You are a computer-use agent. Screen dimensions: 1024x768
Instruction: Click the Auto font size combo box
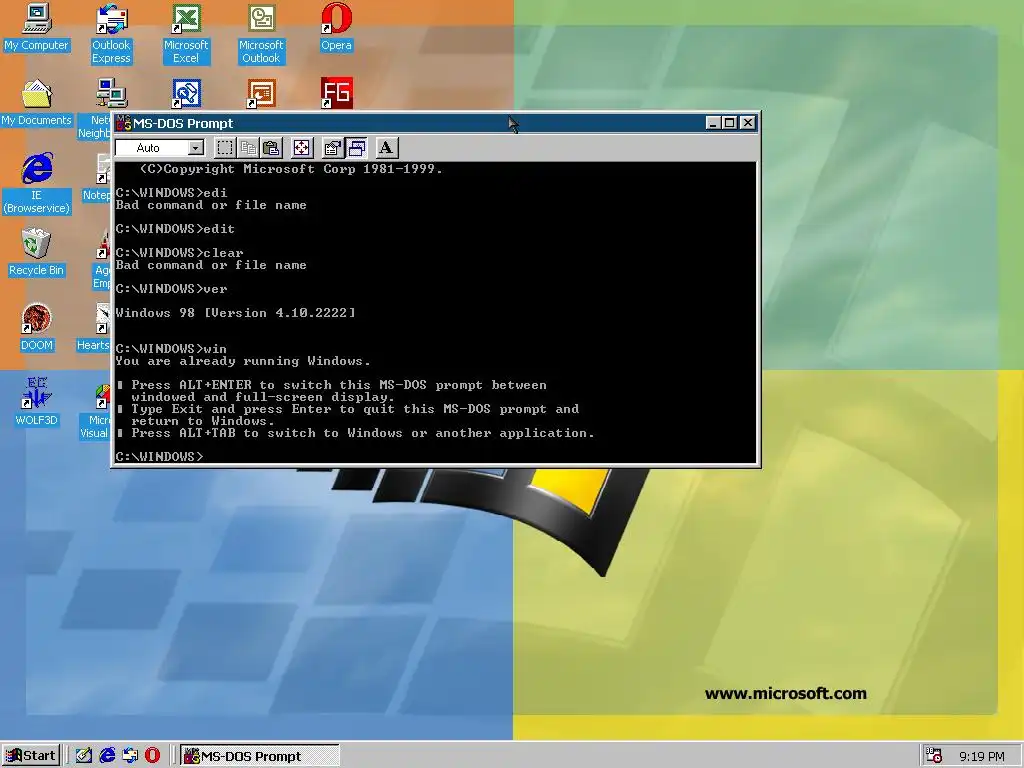160,148
